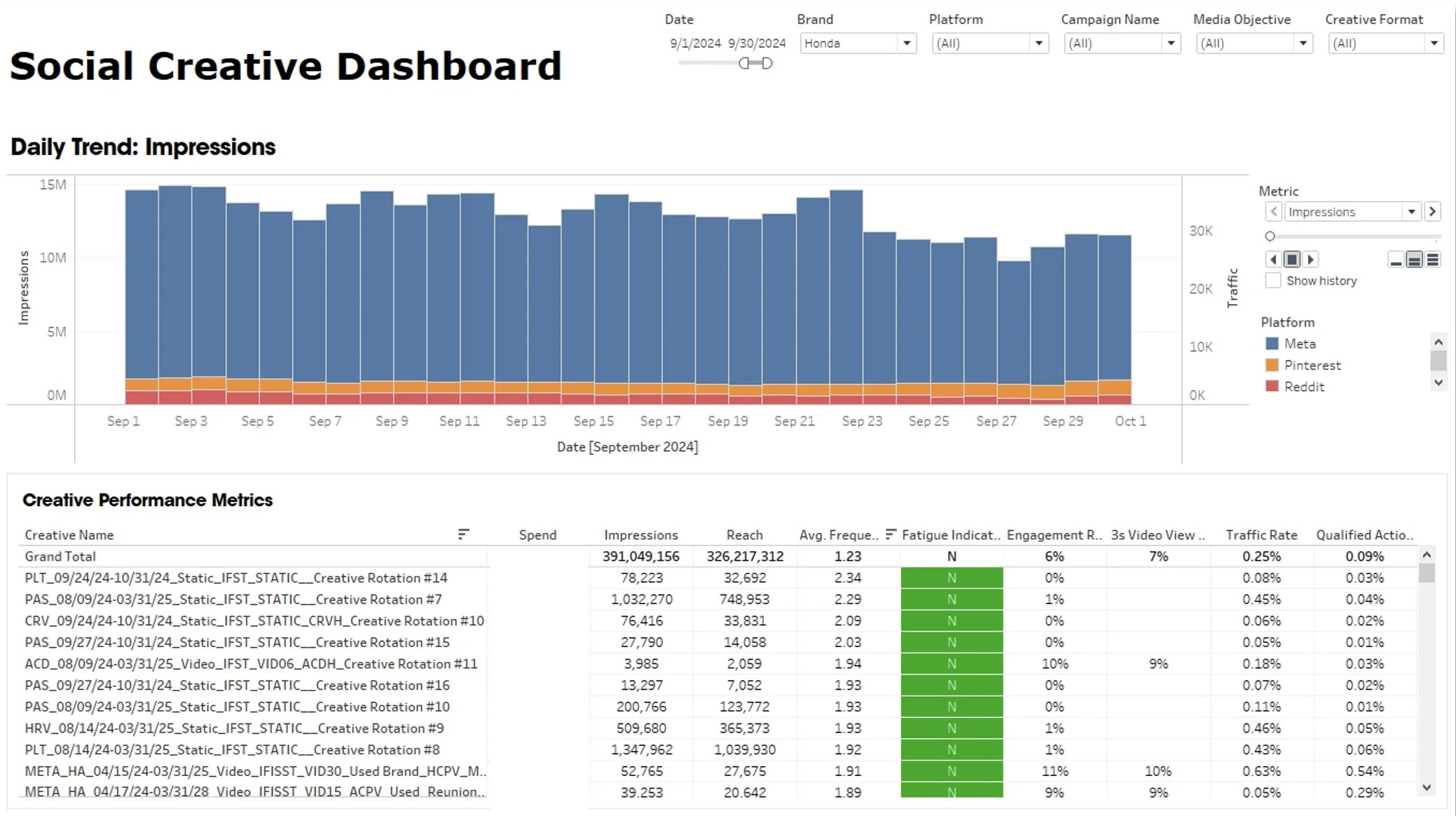The height and width of the screenshot is (816, 1456).
Task: Click the Metric next arrow button
Action: [x=1432, y=211]
